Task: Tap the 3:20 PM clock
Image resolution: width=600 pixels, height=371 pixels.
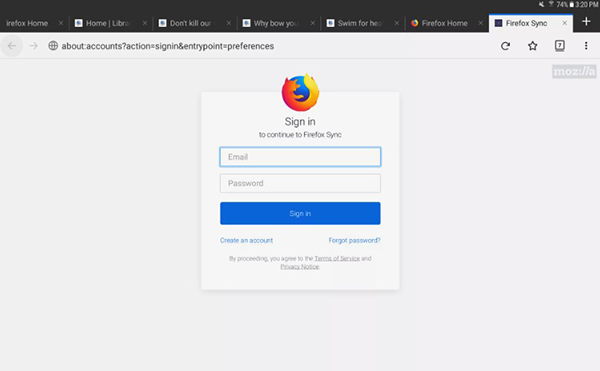Action: point(587,5)
